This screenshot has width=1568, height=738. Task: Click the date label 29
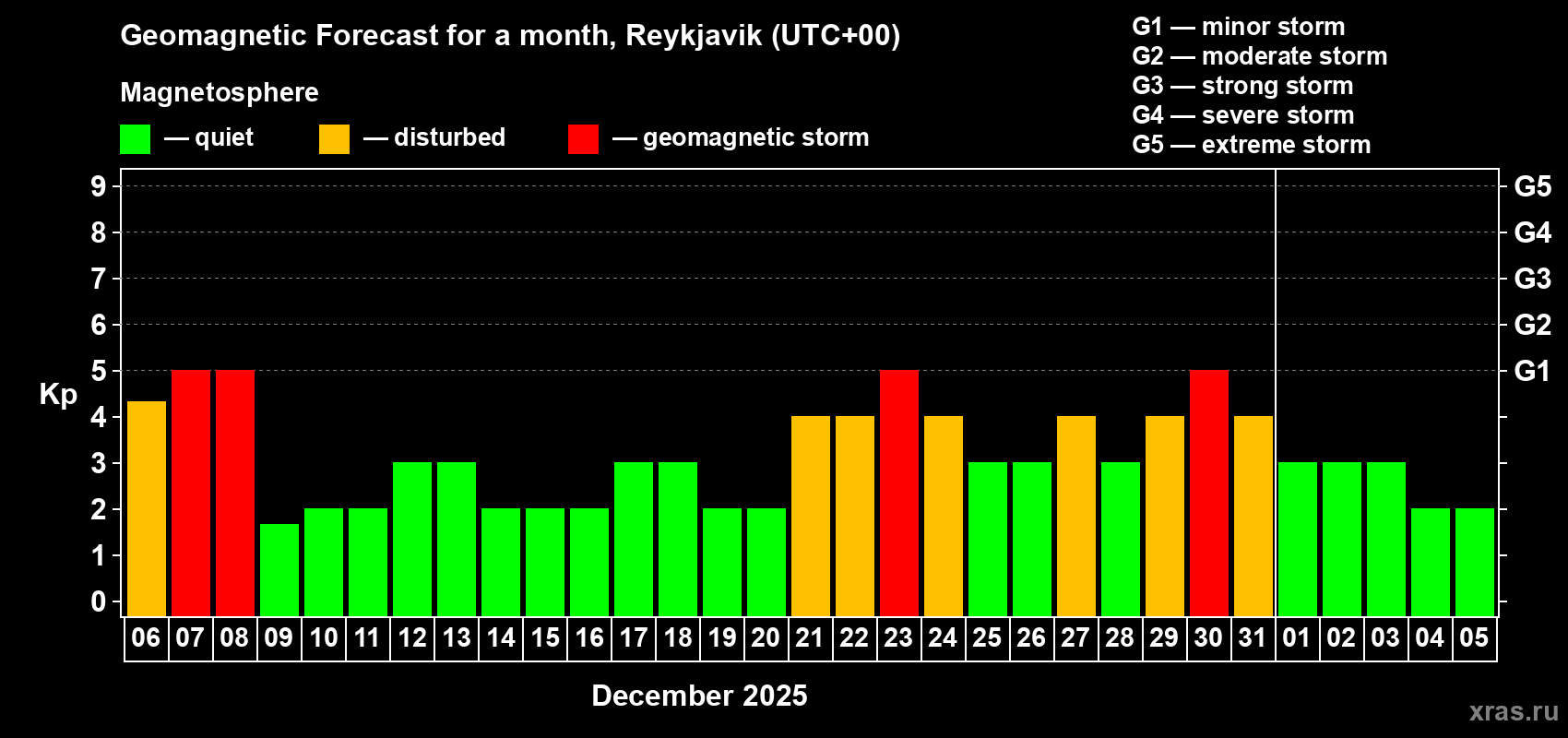1164,637
